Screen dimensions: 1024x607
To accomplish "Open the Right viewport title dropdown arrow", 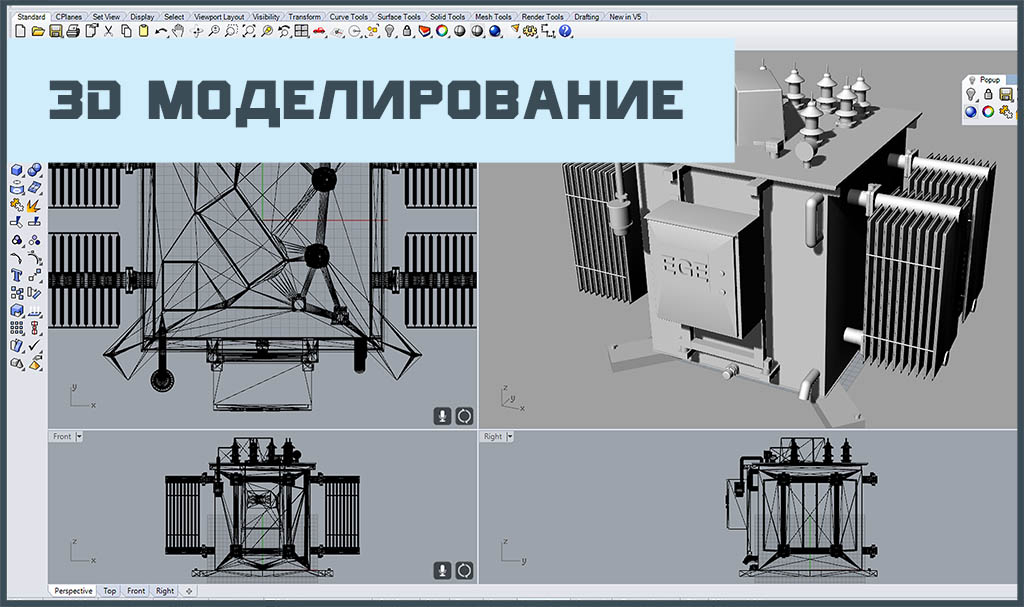I will coord(511,437).
